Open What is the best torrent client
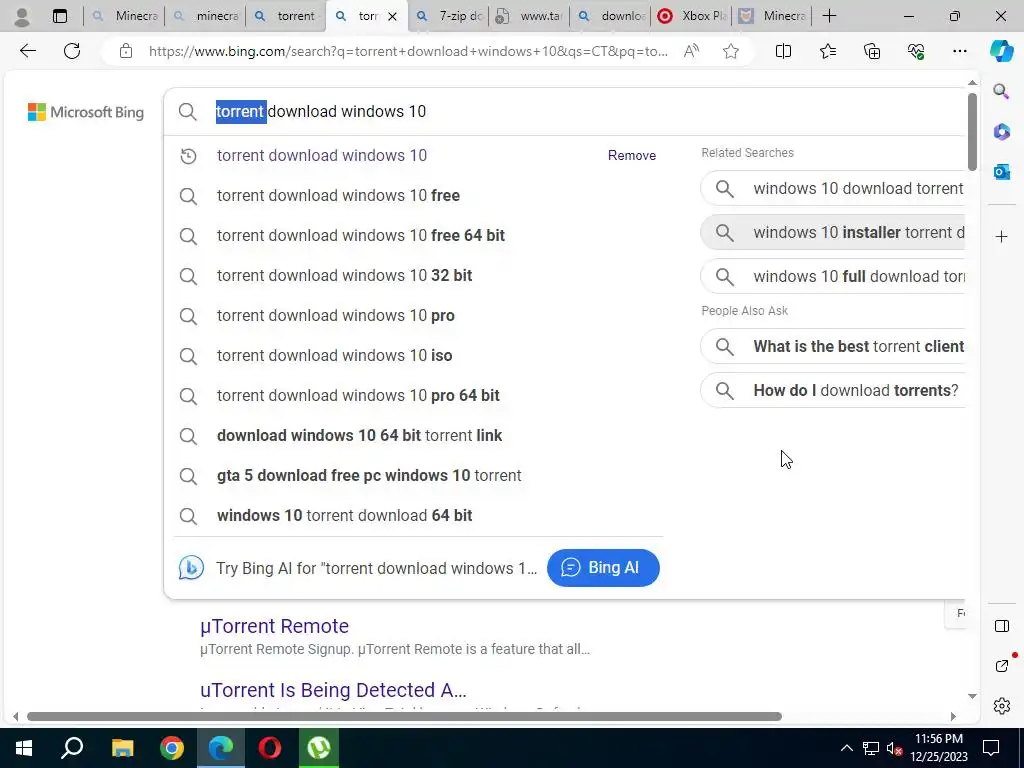This screenshot has width=1024, height=768. [833, 346]
